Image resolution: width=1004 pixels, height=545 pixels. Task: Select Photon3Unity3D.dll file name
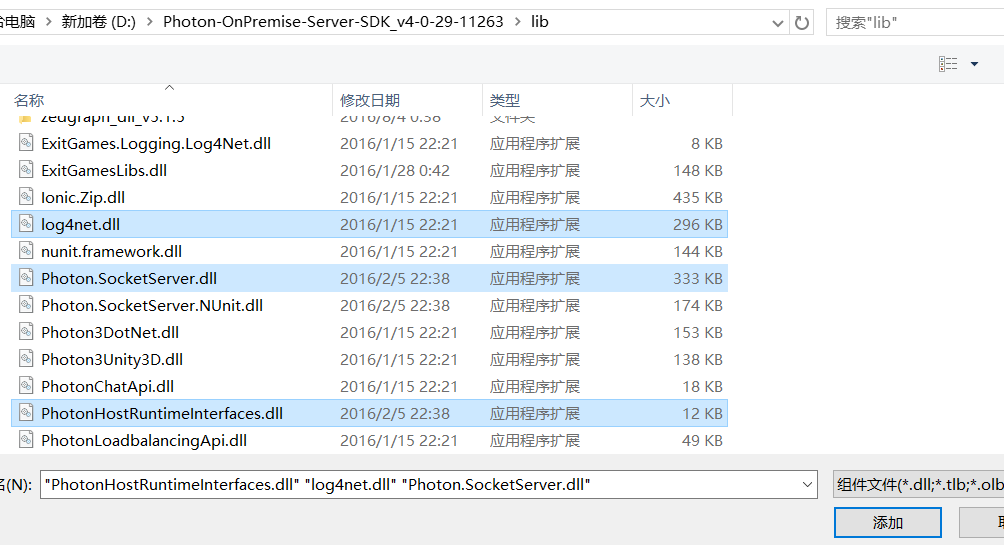(x=111, y=359)
